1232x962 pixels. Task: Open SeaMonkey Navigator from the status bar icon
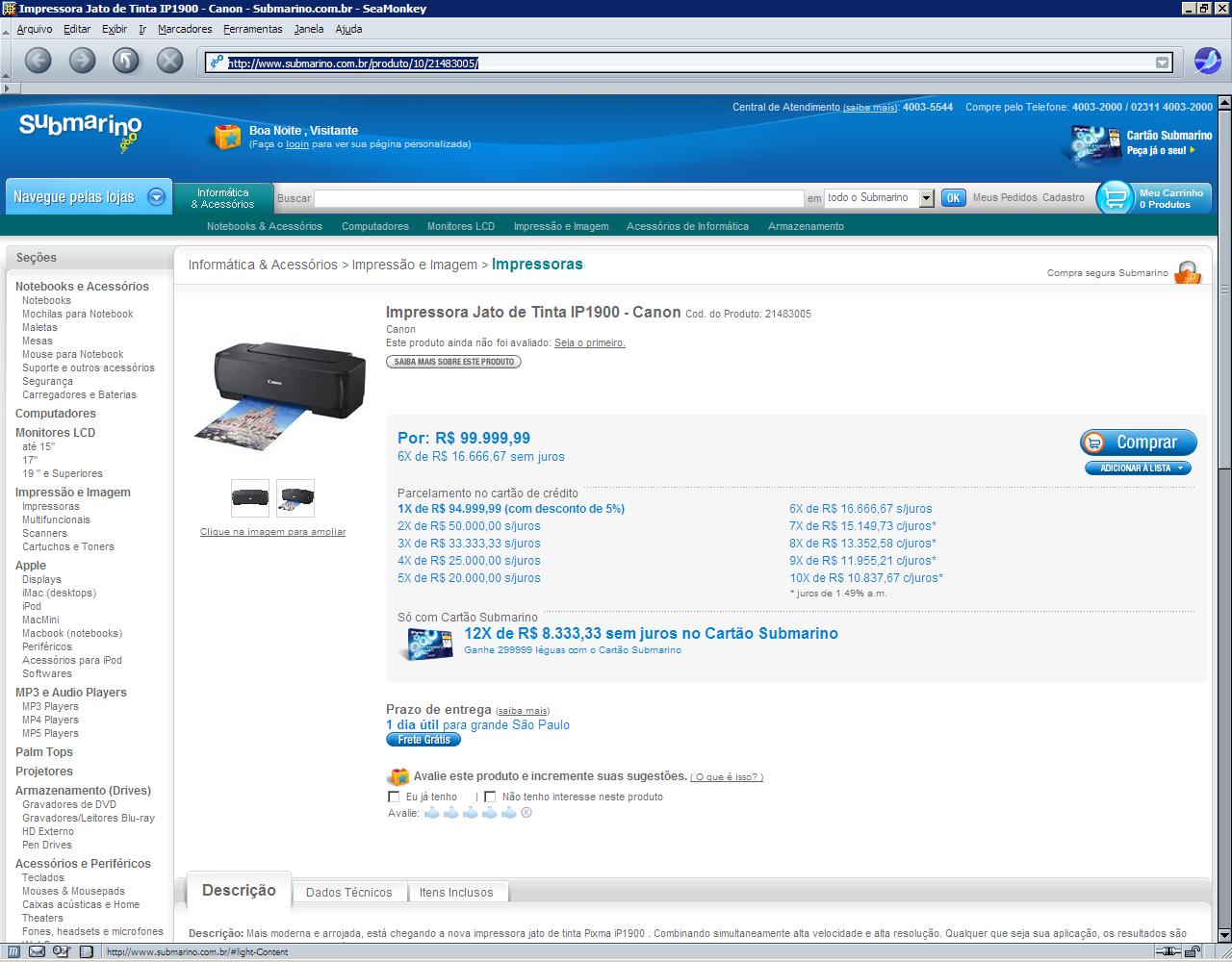click(14, 952)
